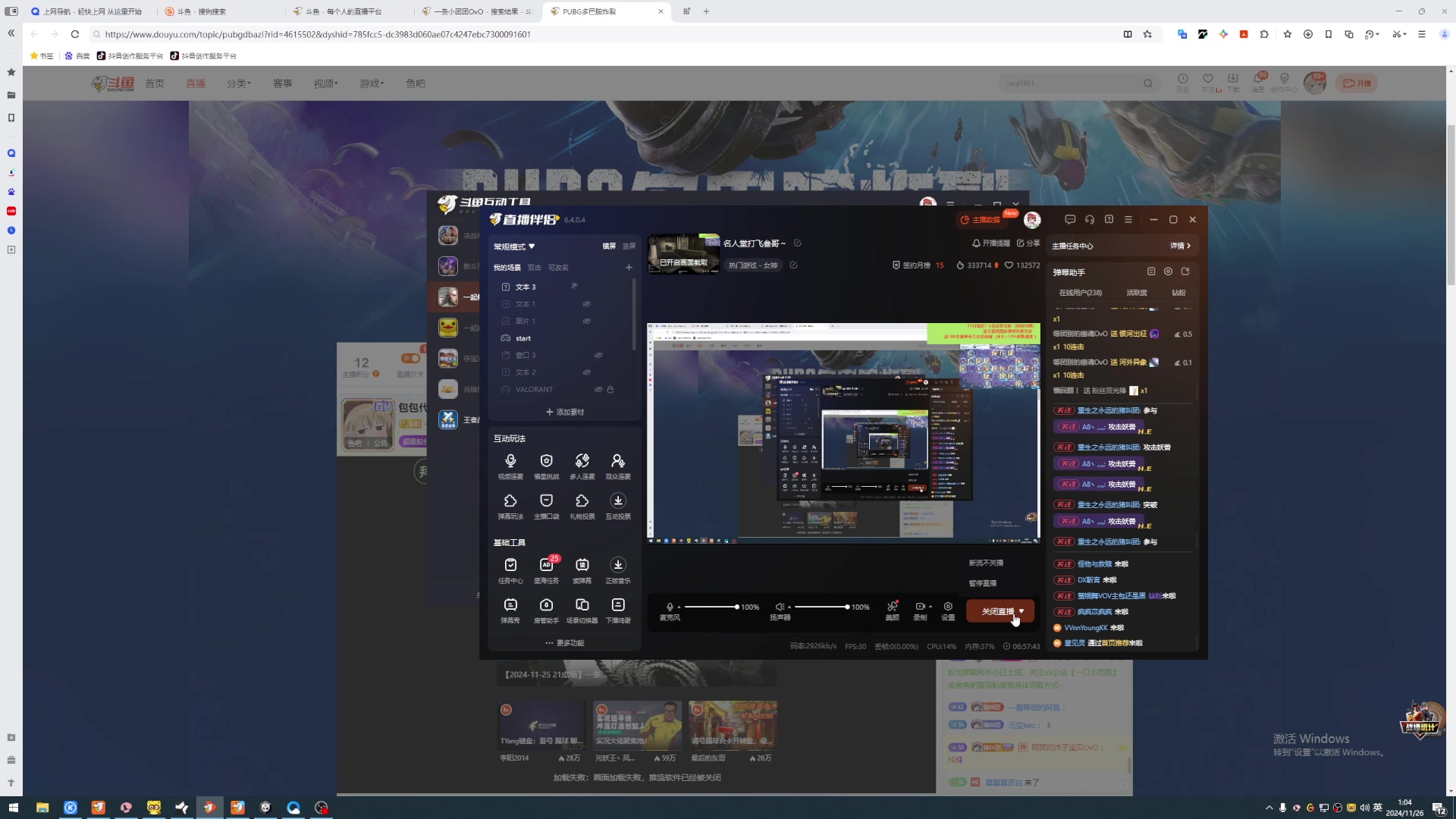
Task: Click 添加素材 add source button
Action: tap(565, 413)
